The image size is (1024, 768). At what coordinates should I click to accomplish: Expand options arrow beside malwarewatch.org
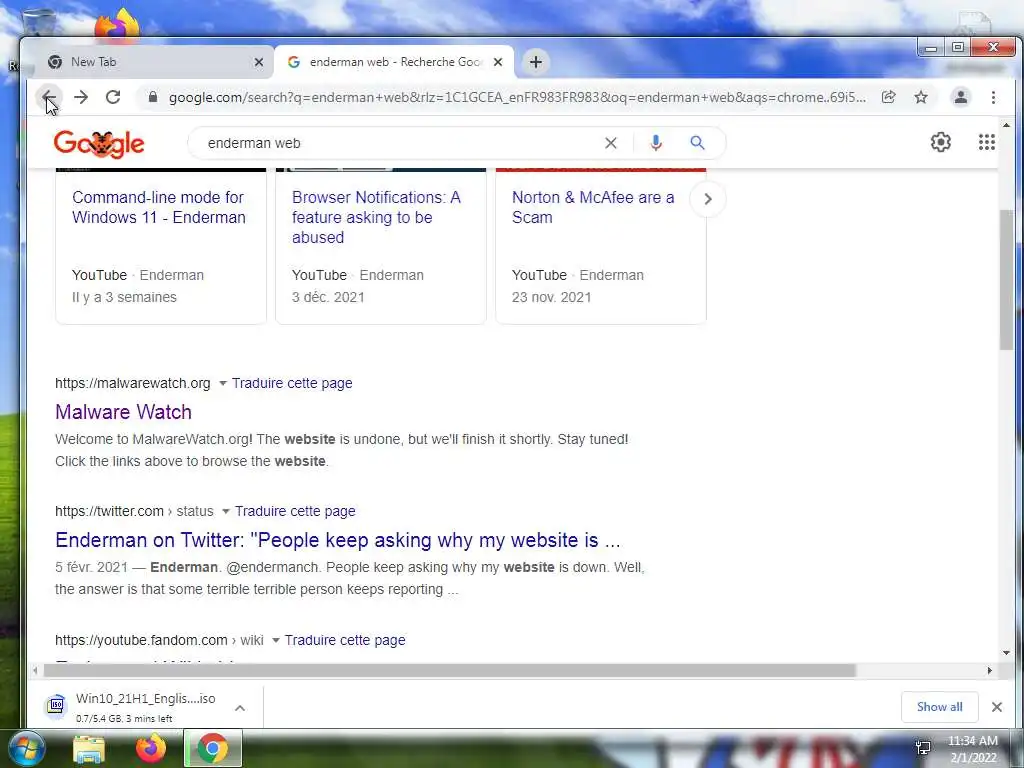[x=223, y=383]
